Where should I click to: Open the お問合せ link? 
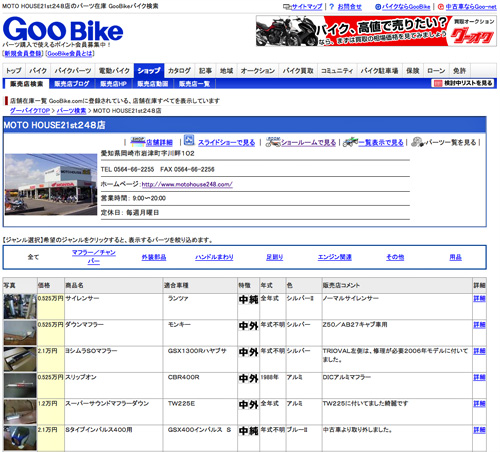point(349,6)
